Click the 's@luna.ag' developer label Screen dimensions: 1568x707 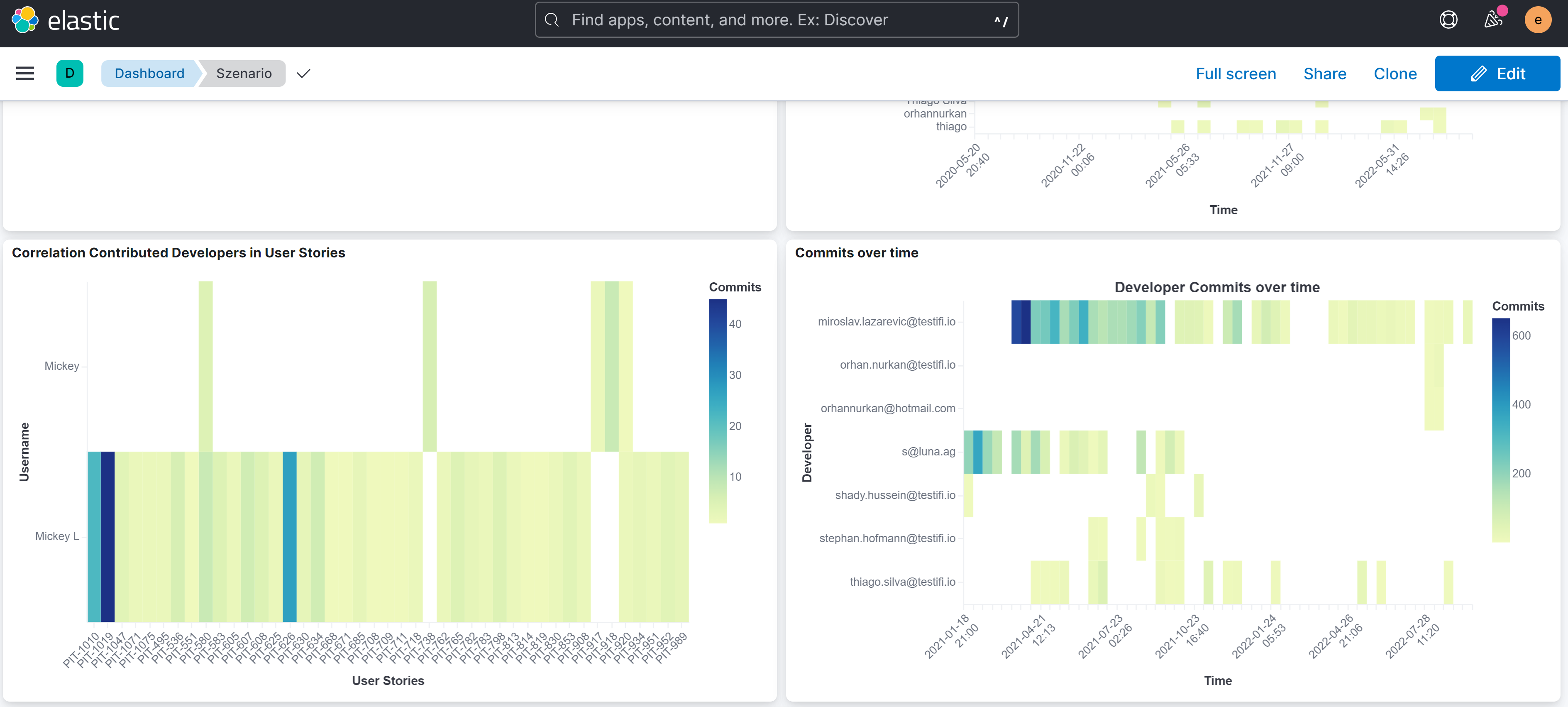928,451
